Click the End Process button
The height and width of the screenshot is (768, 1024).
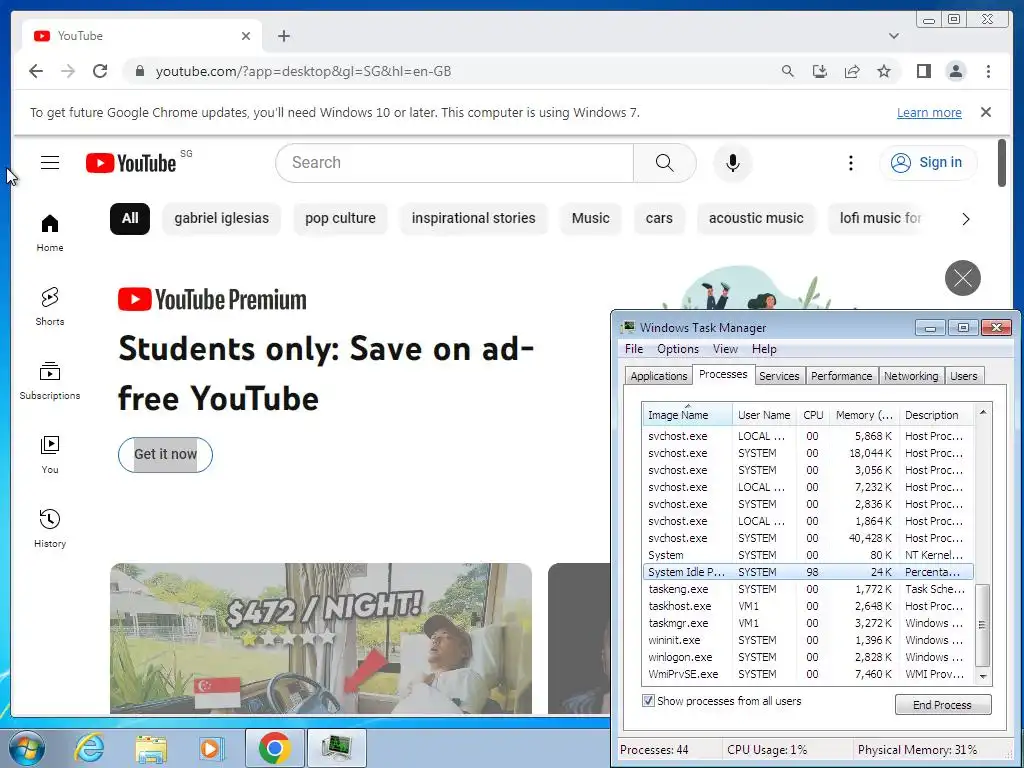point(942,705)
